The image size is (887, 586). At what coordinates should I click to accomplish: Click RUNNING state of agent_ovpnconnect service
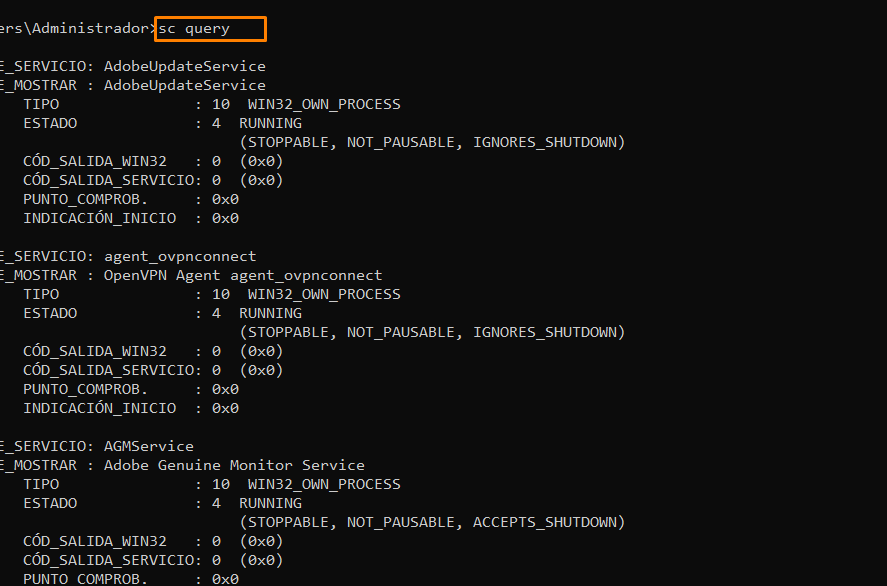270,313
